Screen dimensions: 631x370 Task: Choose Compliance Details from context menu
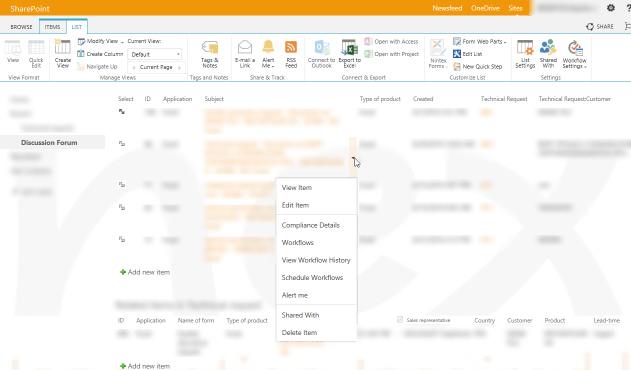click(x=311, y=225)
